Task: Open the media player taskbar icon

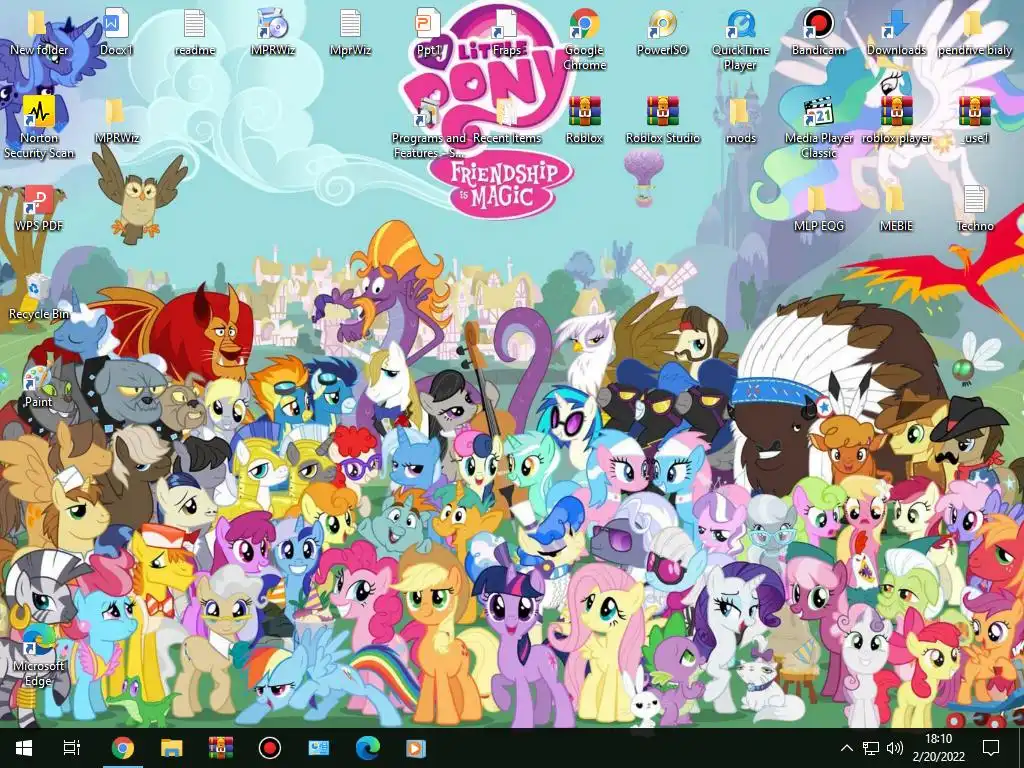Action: [x=416, y=748]
